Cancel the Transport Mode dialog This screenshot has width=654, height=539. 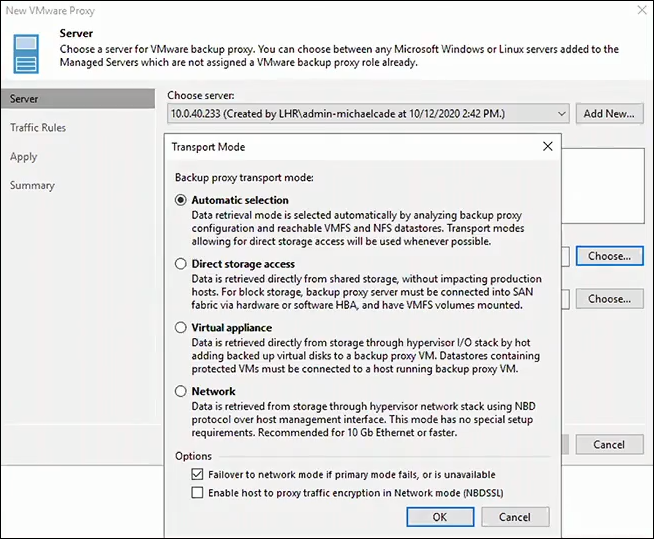[x=515, y=517]
